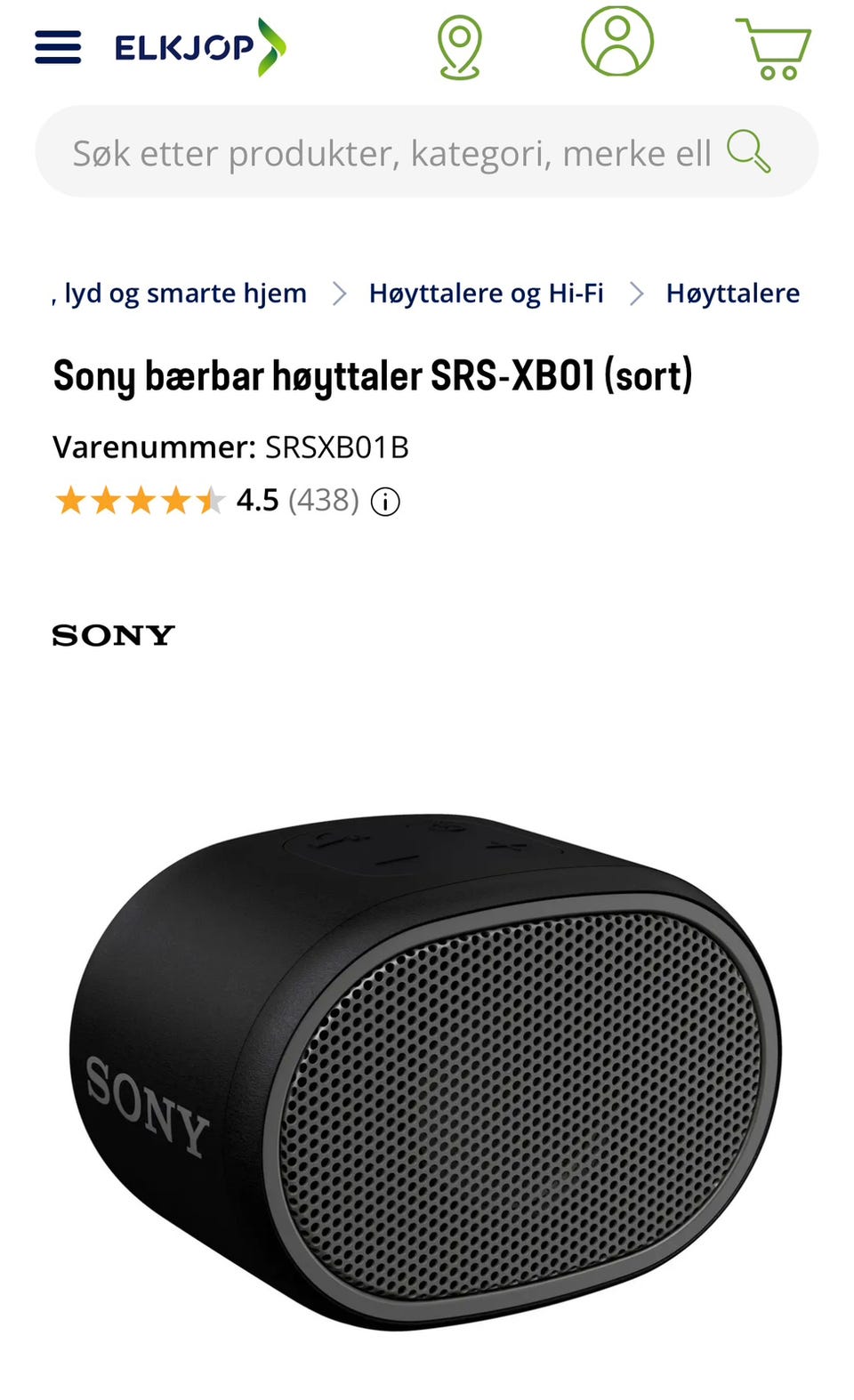Open the Sony brand logo above the image
854x1400 pixels.
pyautogui.click(x=113, y=635)
